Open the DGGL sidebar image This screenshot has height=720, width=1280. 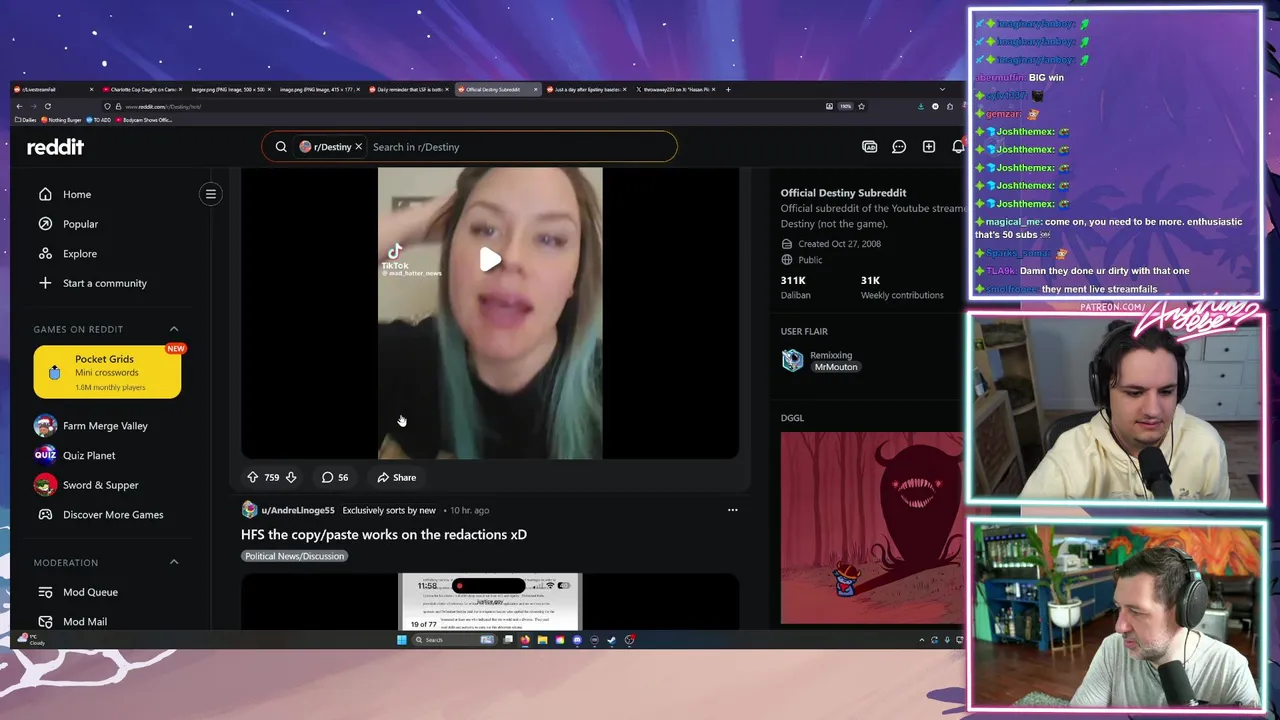tap(872, 528)
